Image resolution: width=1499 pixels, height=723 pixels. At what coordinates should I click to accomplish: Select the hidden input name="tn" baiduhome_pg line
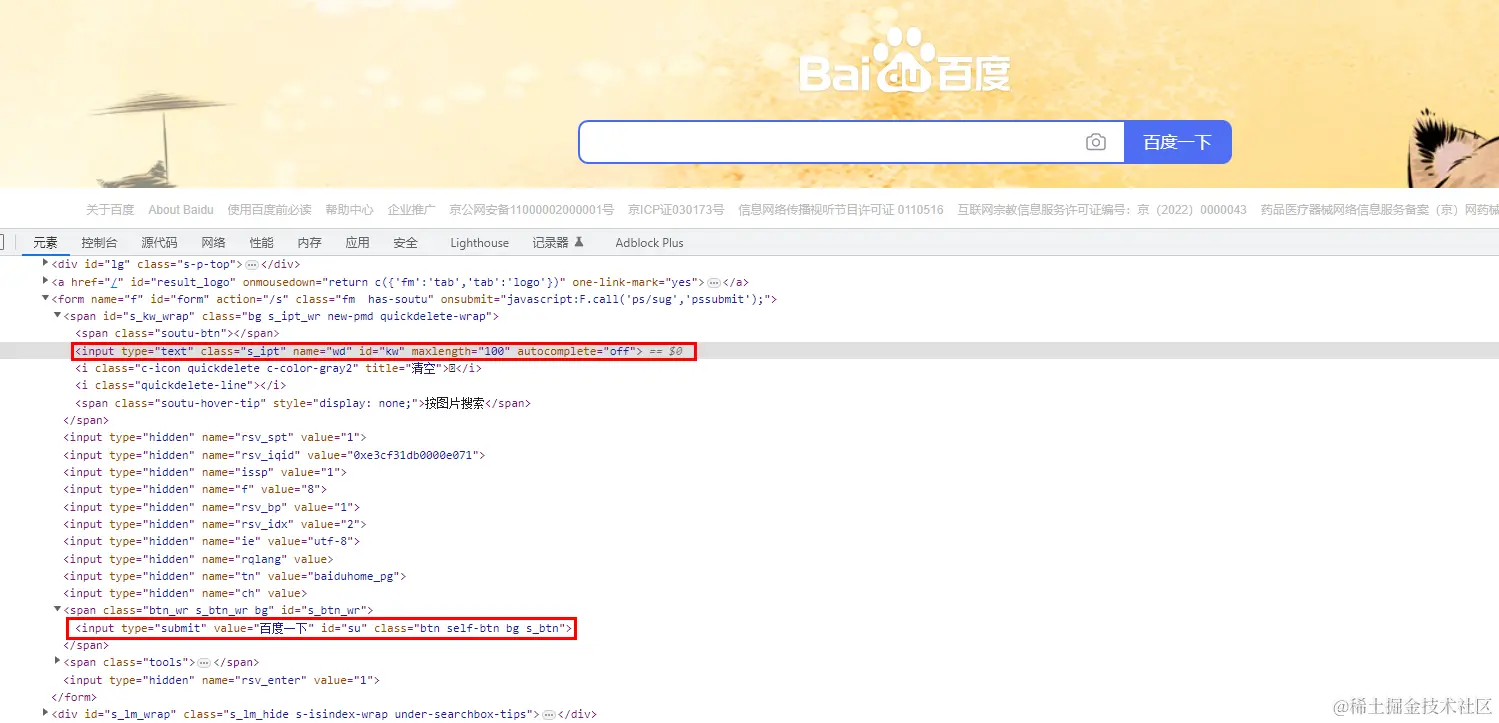[x=235, y=576]
